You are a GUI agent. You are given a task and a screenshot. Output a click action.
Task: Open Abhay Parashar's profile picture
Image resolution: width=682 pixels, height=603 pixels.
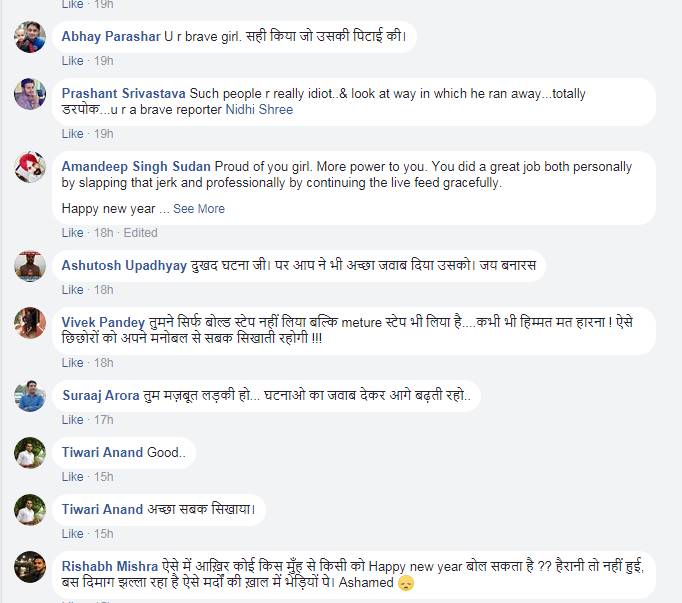click(30, 37)
